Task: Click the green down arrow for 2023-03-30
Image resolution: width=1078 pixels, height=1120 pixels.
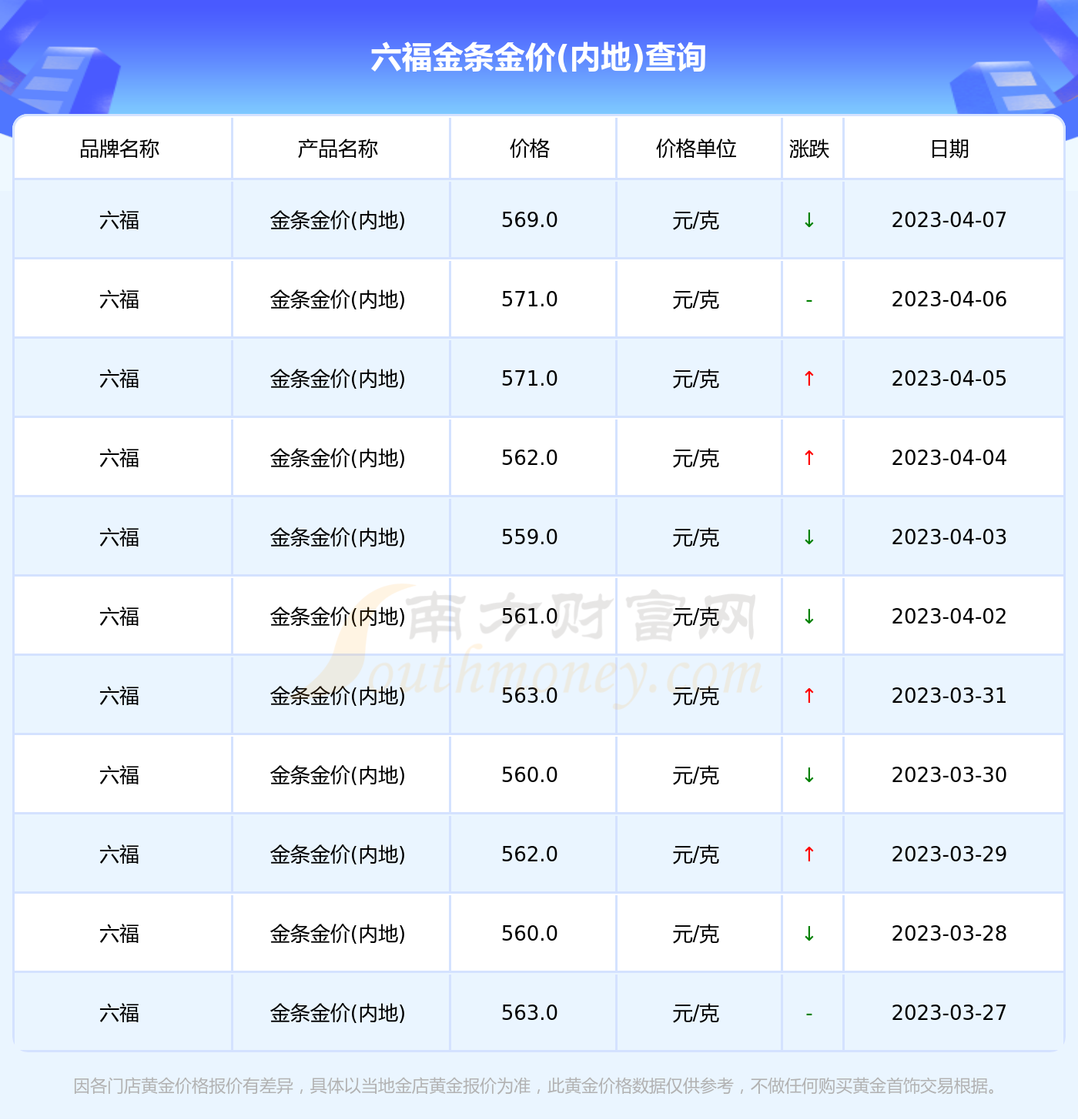Action: (809, 775)
